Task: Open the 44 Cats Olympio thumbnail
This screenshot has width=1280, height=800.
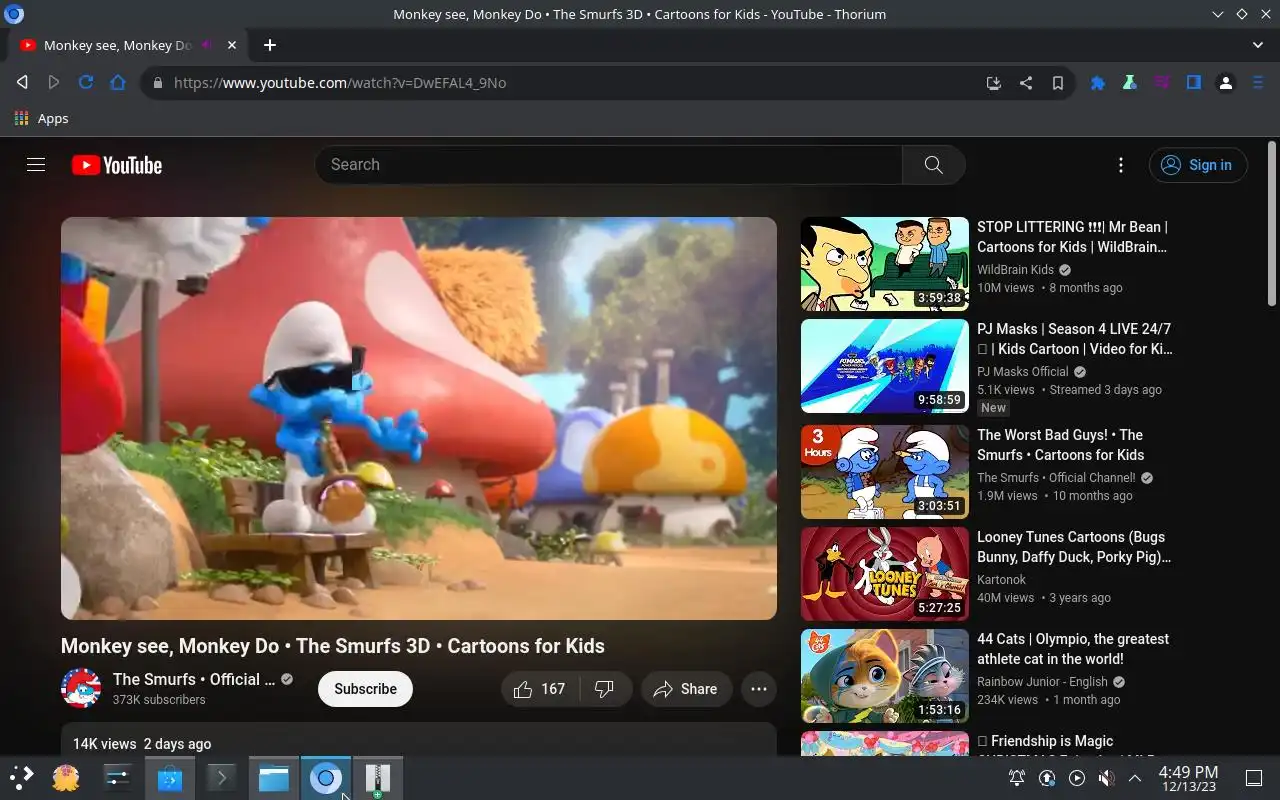Action: click(x=885, y=676)
